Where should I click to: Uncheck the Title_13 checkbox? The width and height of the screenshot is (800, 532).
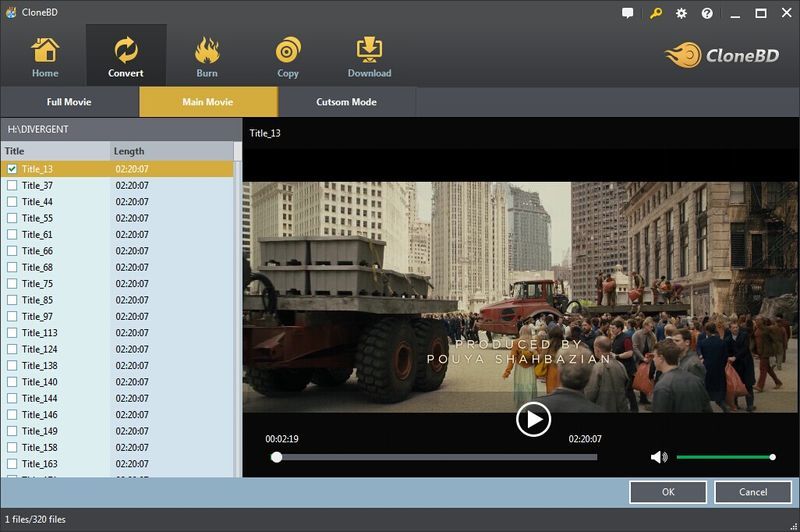click(x=12, y=169)
